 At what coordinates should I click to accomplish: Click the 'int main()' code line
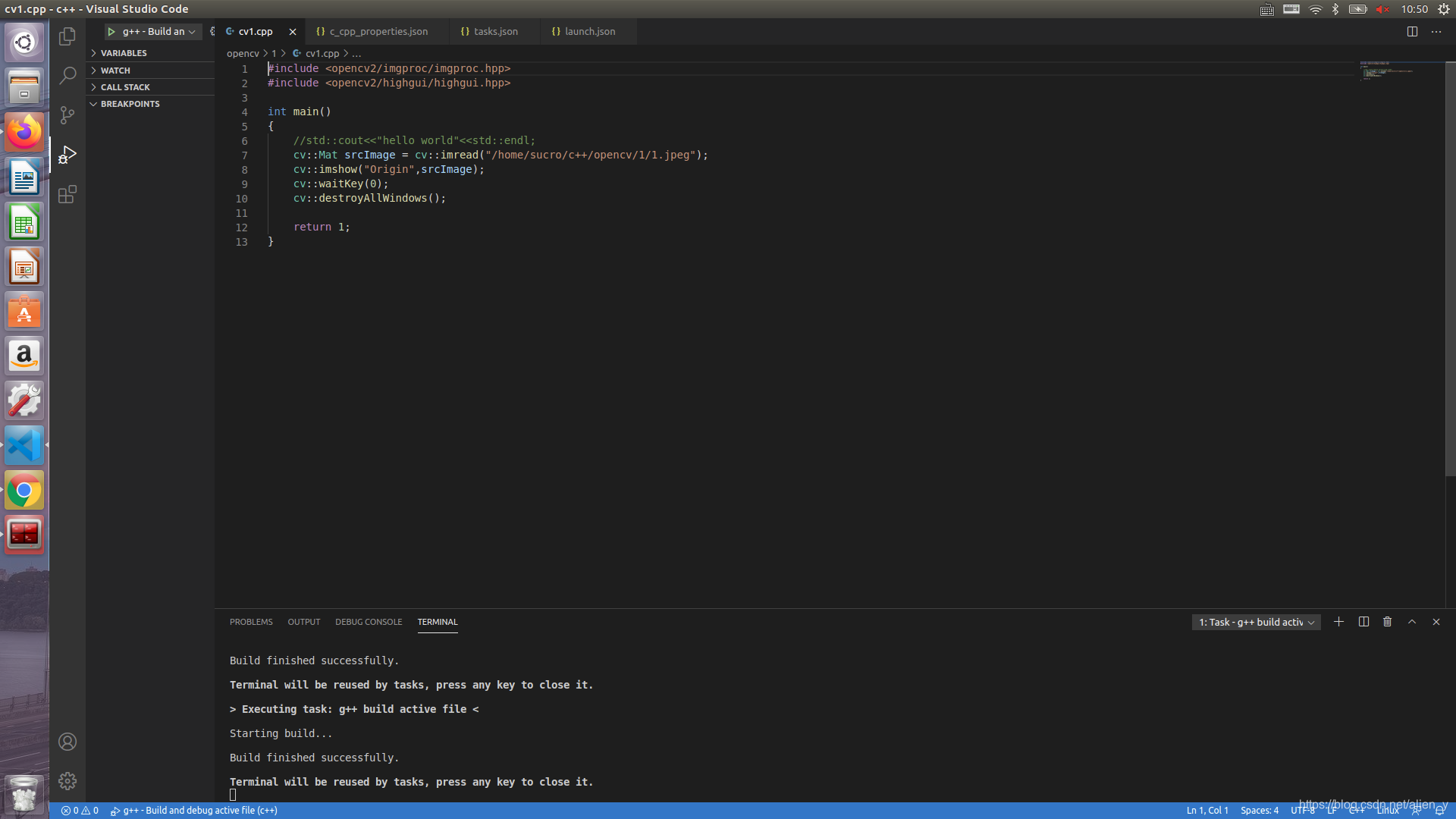click(x=299, y=112)
